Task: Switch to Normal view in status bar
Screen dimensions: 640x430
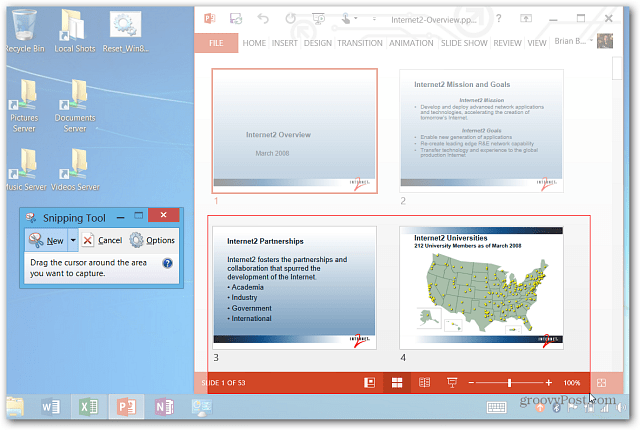Action: (369, 383)
